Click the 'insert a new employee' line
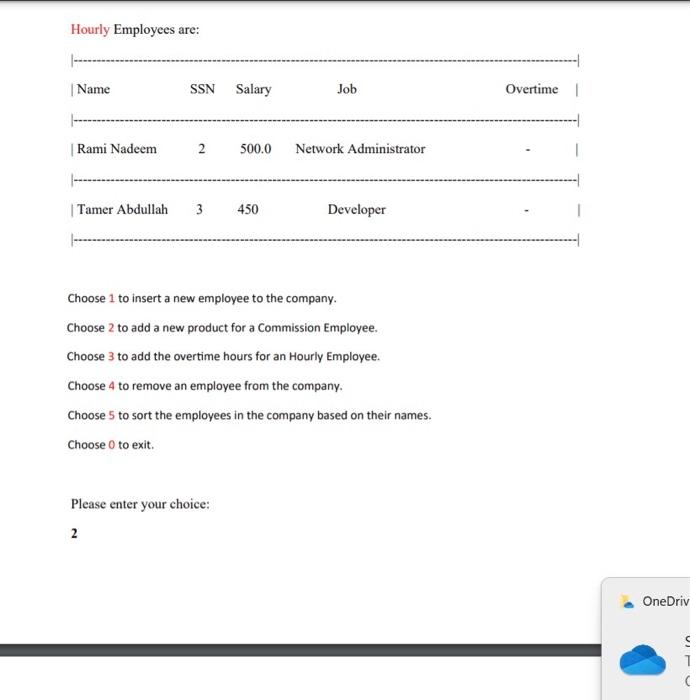The image size is (690, 700). click(202, 298)
